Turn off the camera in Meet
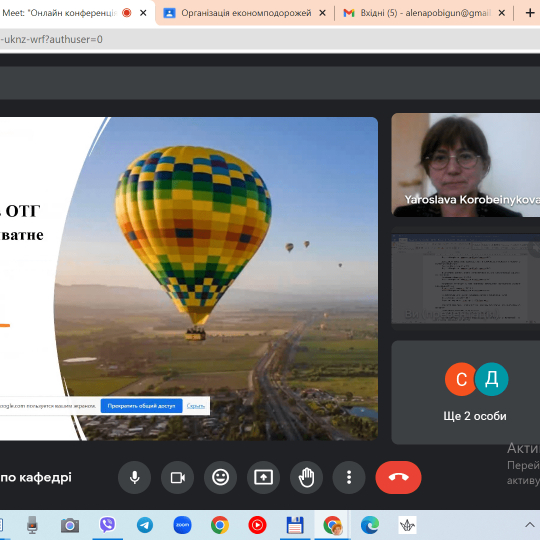 coord(177,477)
